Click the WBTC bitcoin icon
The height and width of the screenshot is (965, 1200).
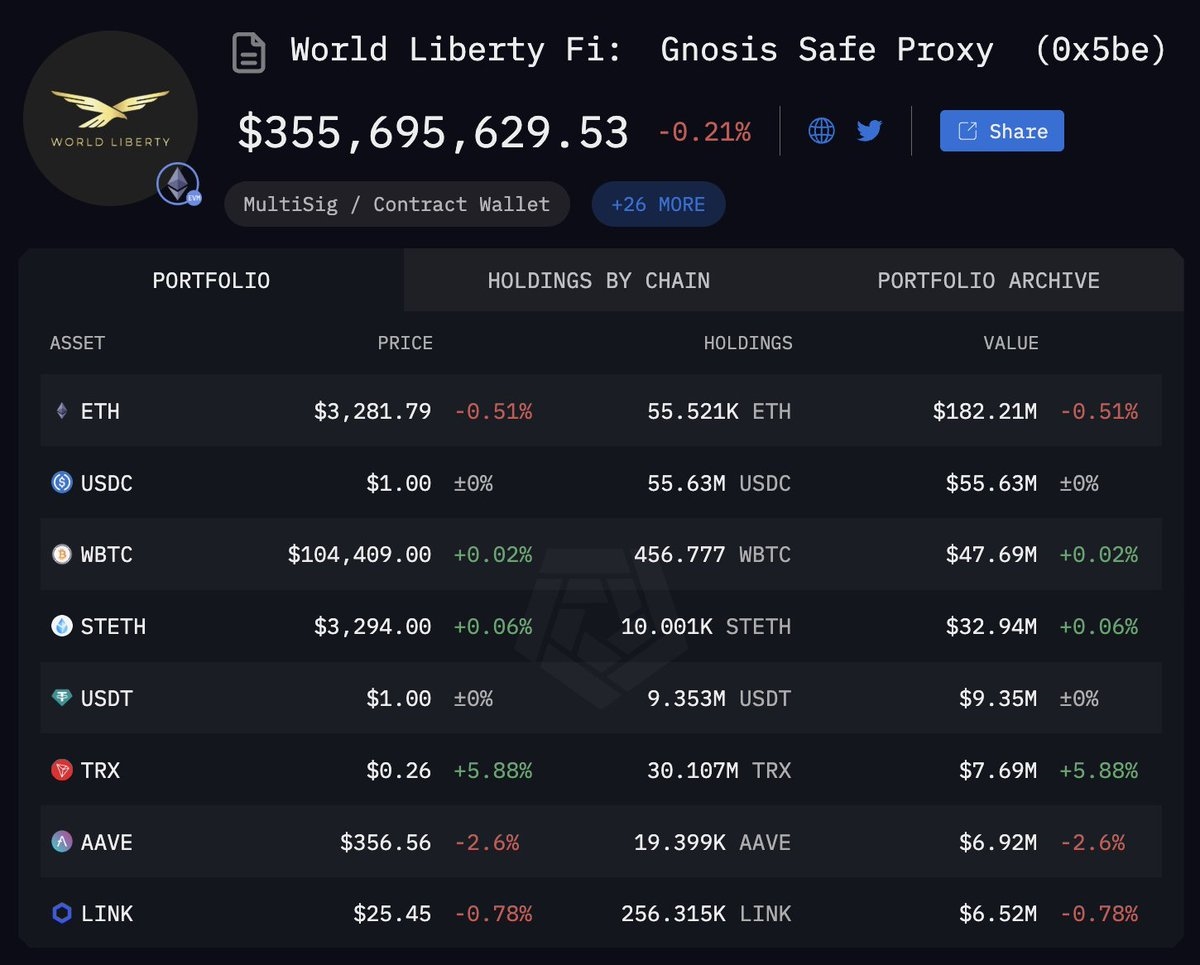point(62,555)
